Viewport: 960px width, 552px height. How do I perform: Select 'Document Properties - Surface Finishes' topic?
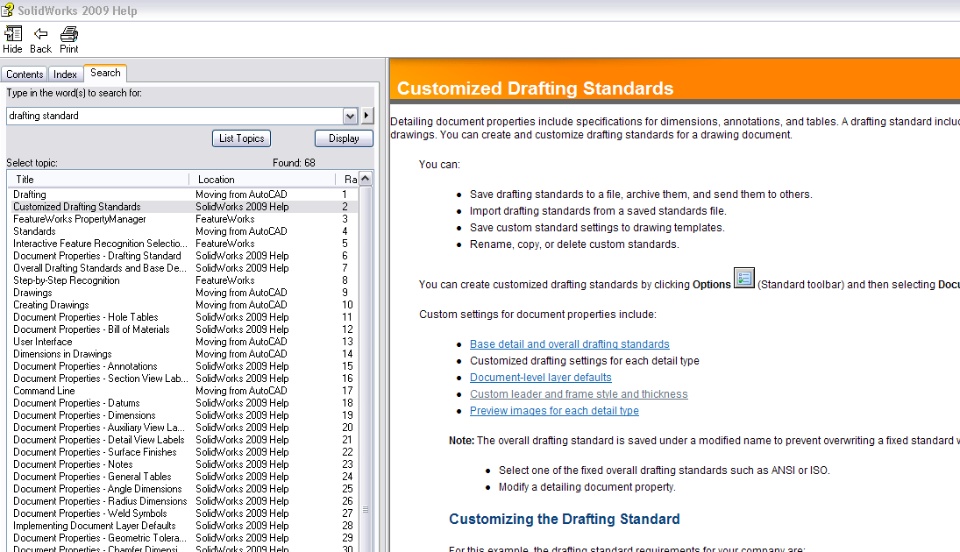click(x=184, y=452)
